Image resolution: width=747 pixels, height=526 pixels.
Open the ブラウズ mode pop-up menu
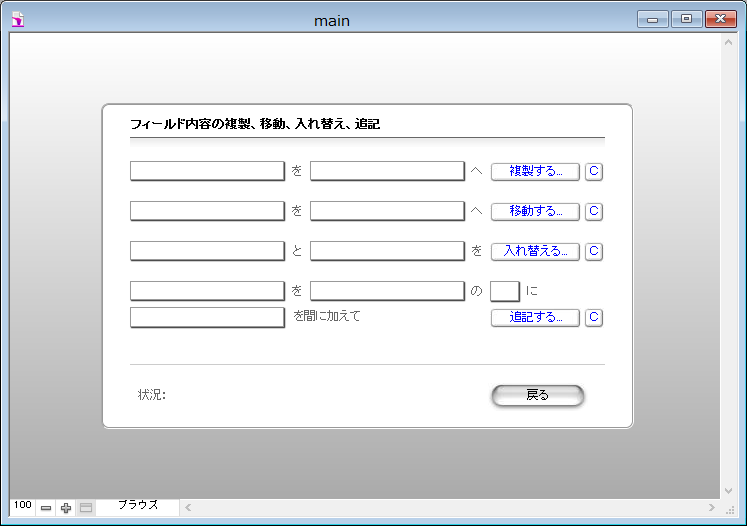tap(138, 506)
